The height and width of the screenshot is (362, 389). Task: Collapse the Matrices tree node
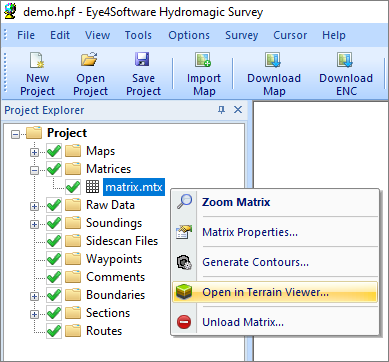coord(34,171)
